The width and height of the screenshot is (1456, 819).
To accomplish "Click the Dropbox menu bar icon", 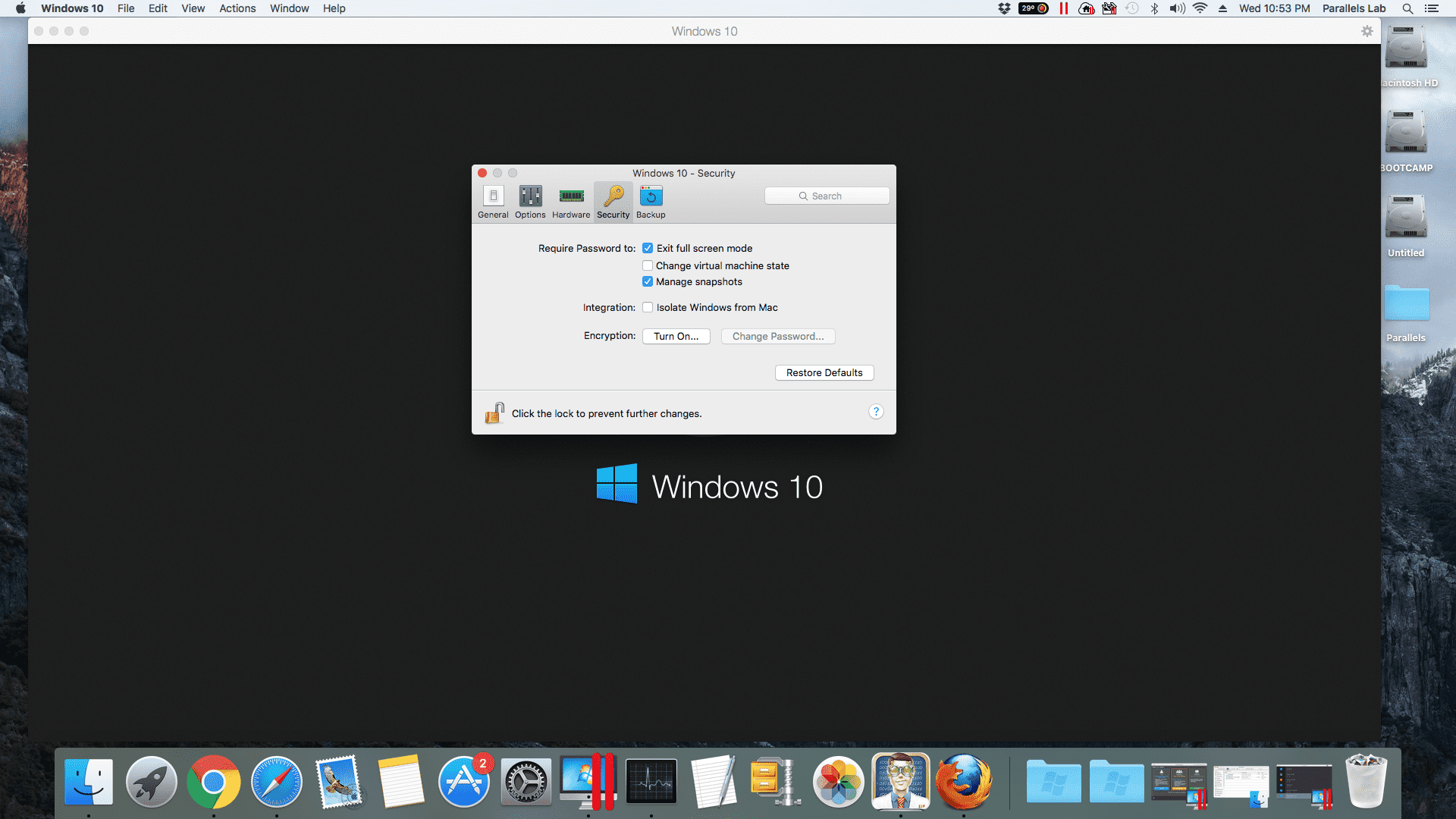I will (x=1004, y=8).
